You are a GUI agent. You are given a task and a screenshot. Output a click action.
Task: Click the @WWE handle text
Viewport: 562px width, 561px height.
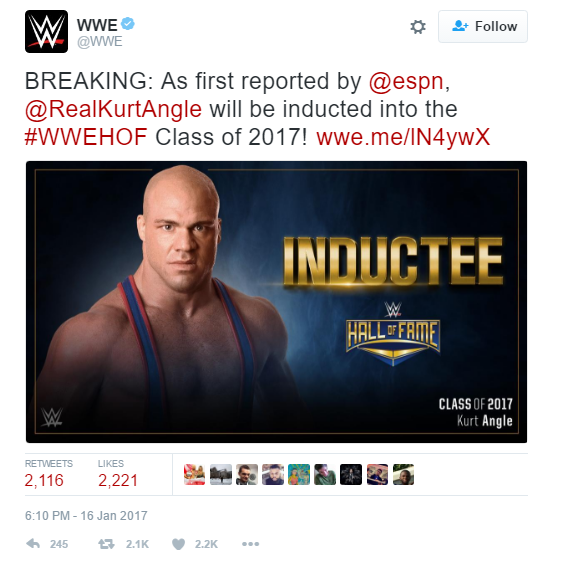100,42
